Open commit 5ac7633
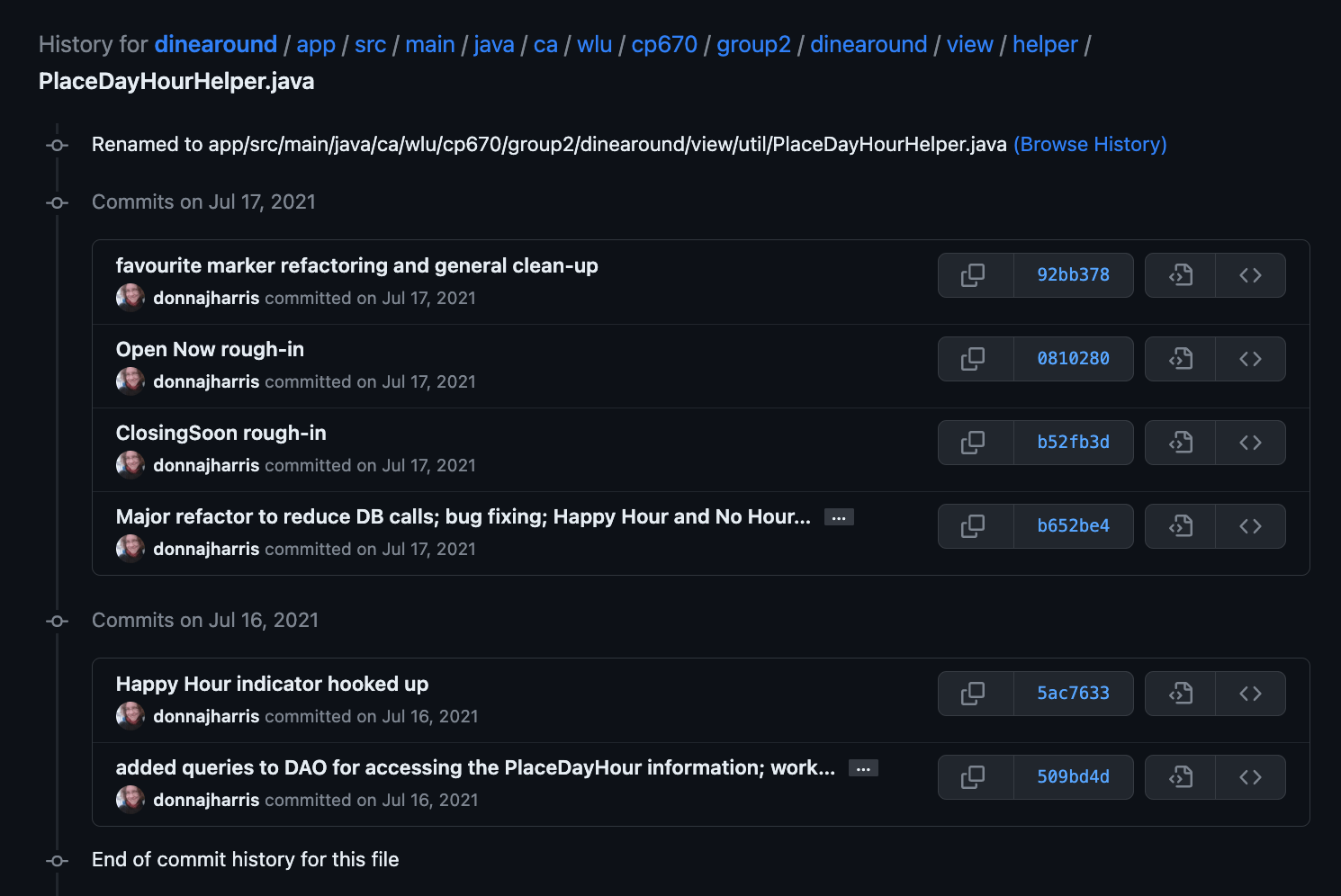1341x896 pixels. [1074, 693]
